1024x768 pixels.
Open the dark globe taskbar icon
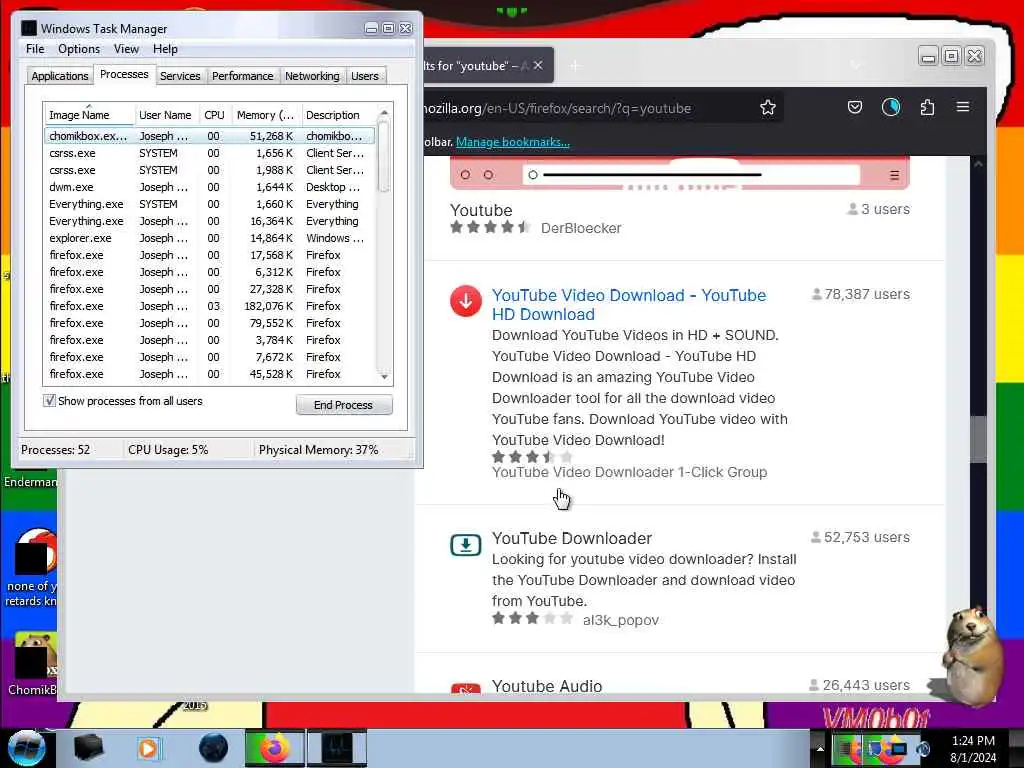coord(214,748)
